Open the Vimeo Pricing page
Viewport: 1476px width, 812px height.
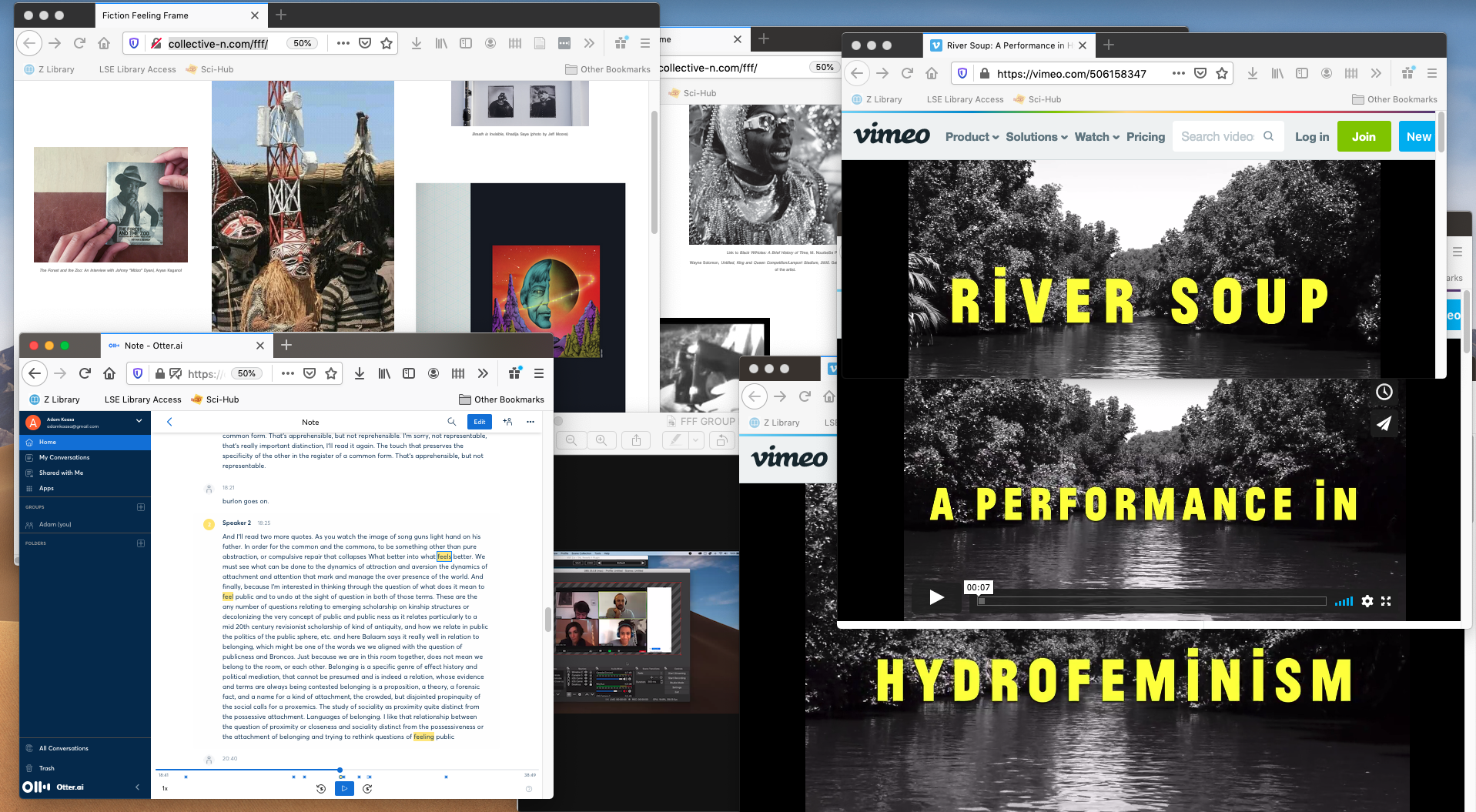click(x=1146, y=137)
